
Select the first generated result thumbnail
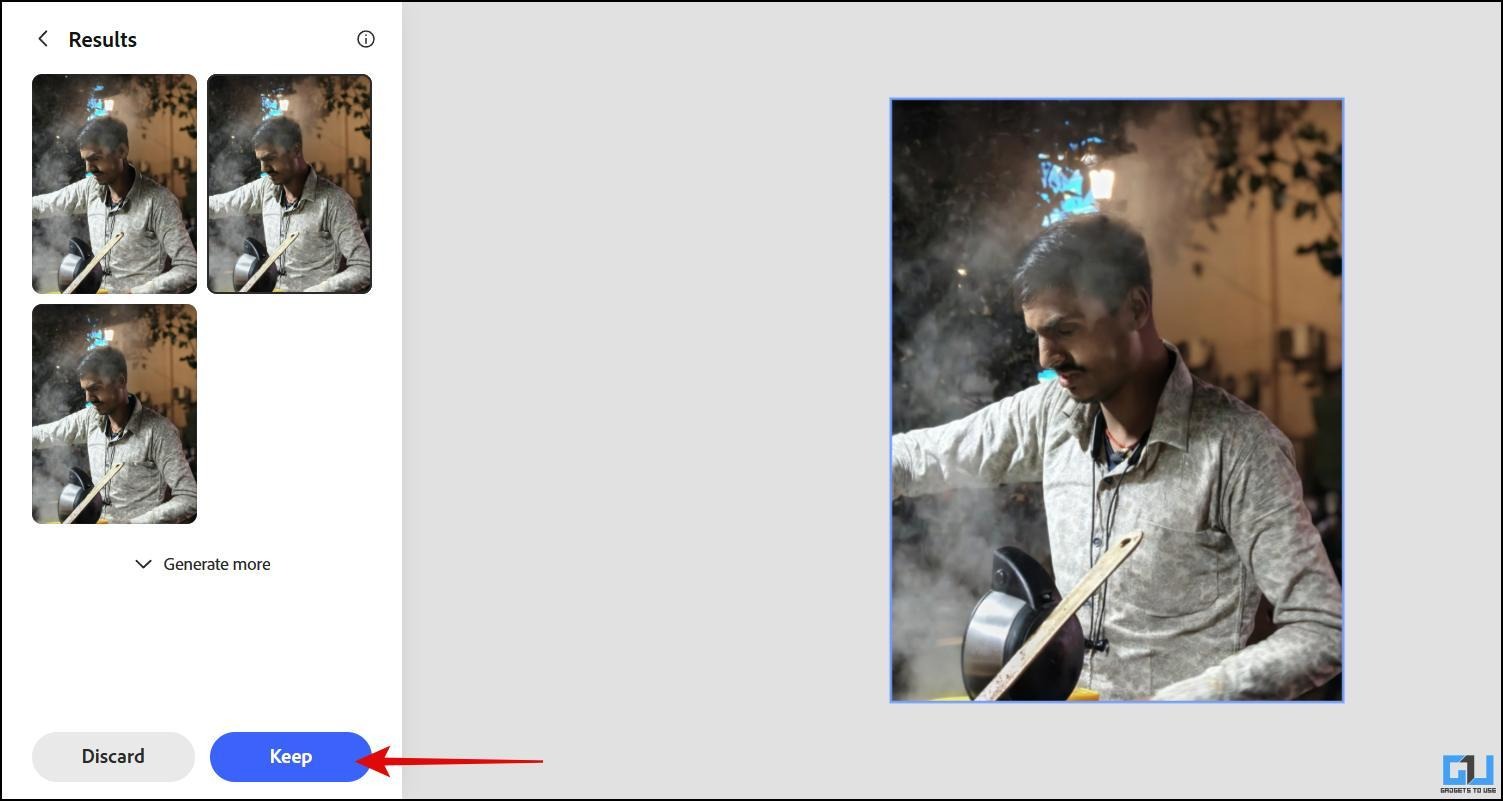pyautogui.click(x=114, y=184)
